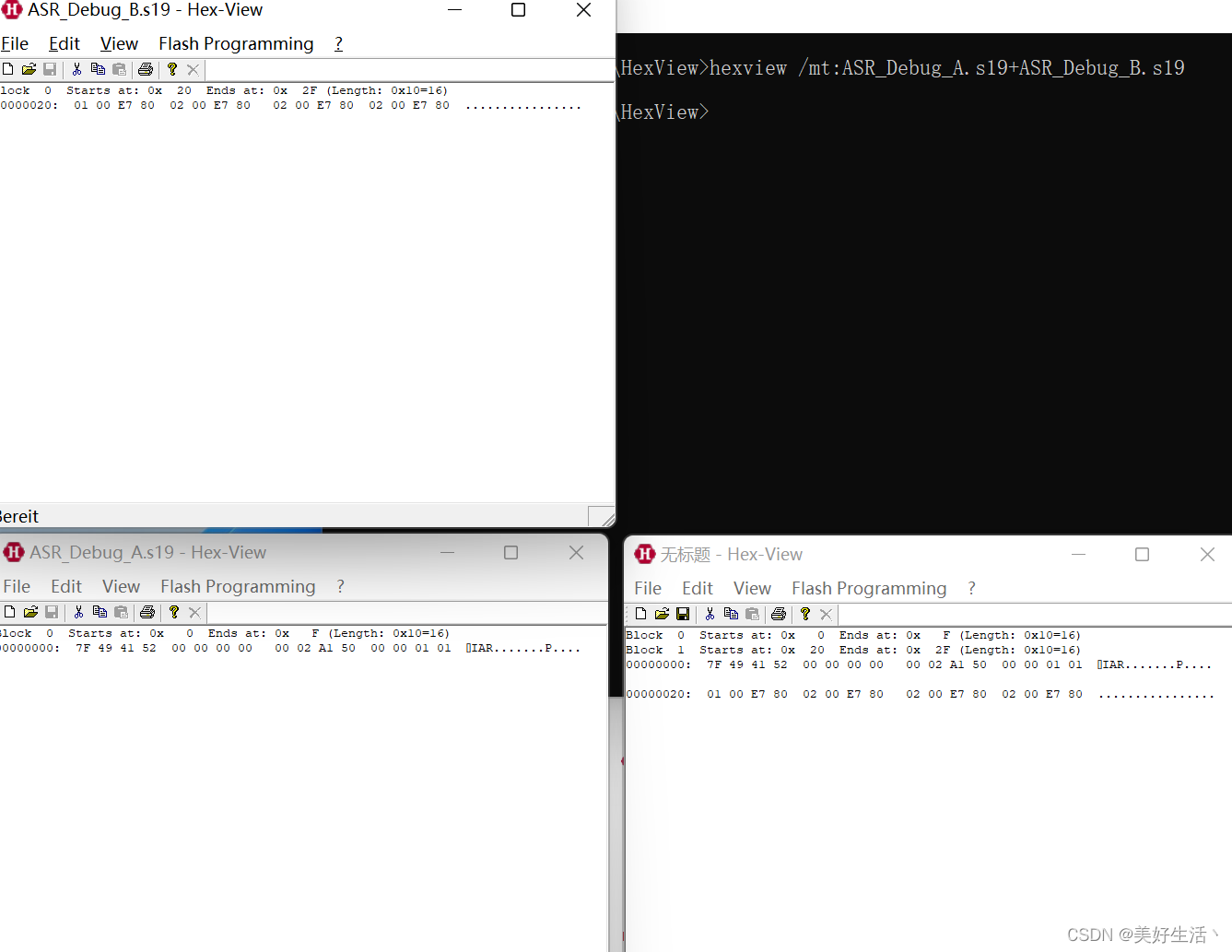Create a new file in ASR_Debug_B.s19 Hex-View
Screen dimensions: 1232x952
click(x=8, y=68)
